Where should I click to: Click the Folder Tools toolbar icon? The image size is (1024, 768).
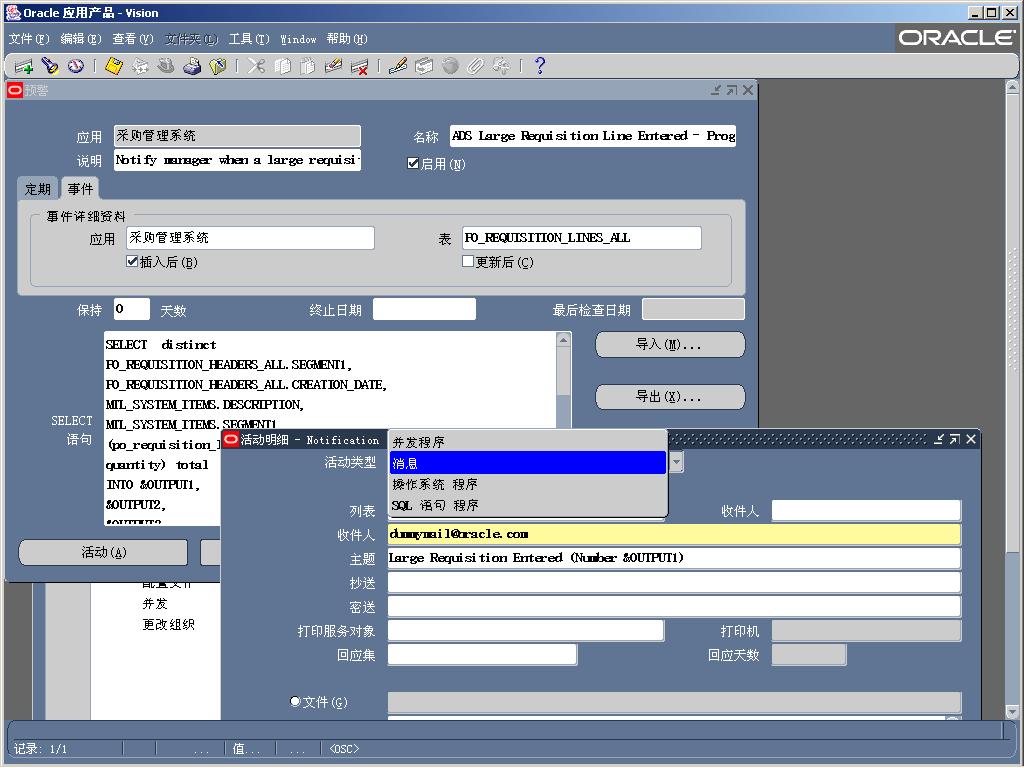[x=502, y=66]
